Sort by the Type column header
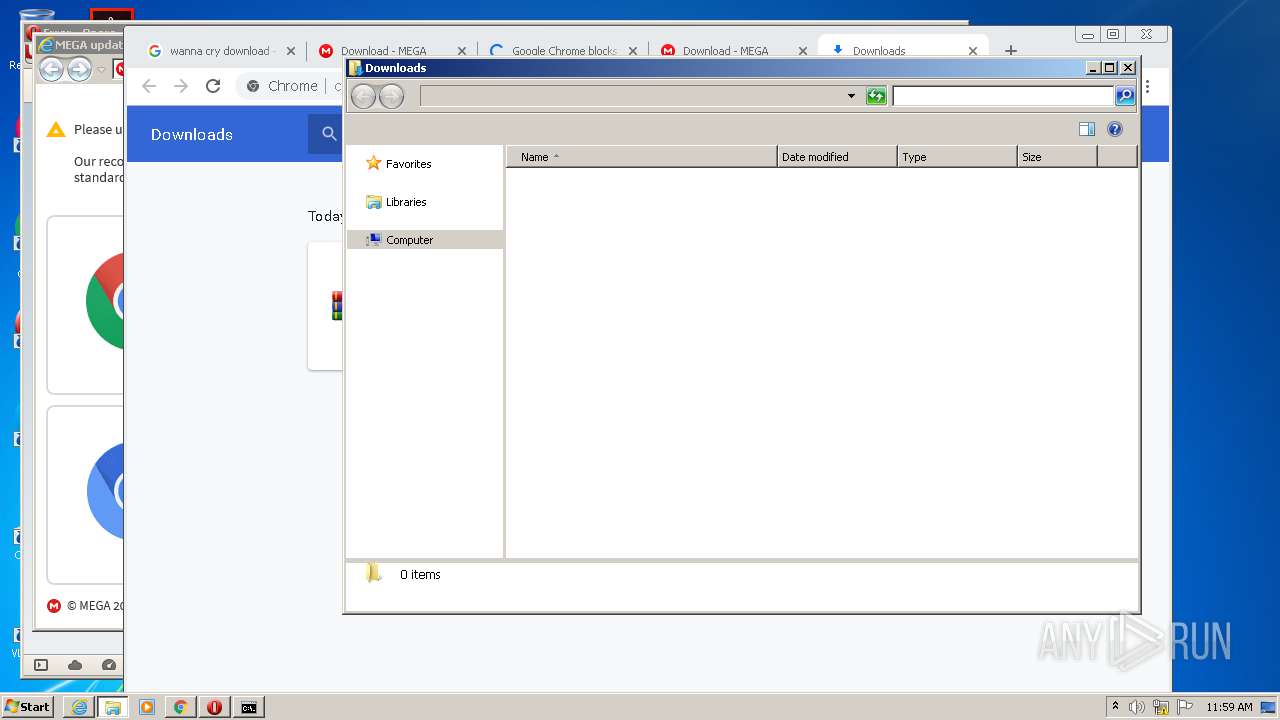Screen dimensions: 1280x720 [x=957, y=157]
